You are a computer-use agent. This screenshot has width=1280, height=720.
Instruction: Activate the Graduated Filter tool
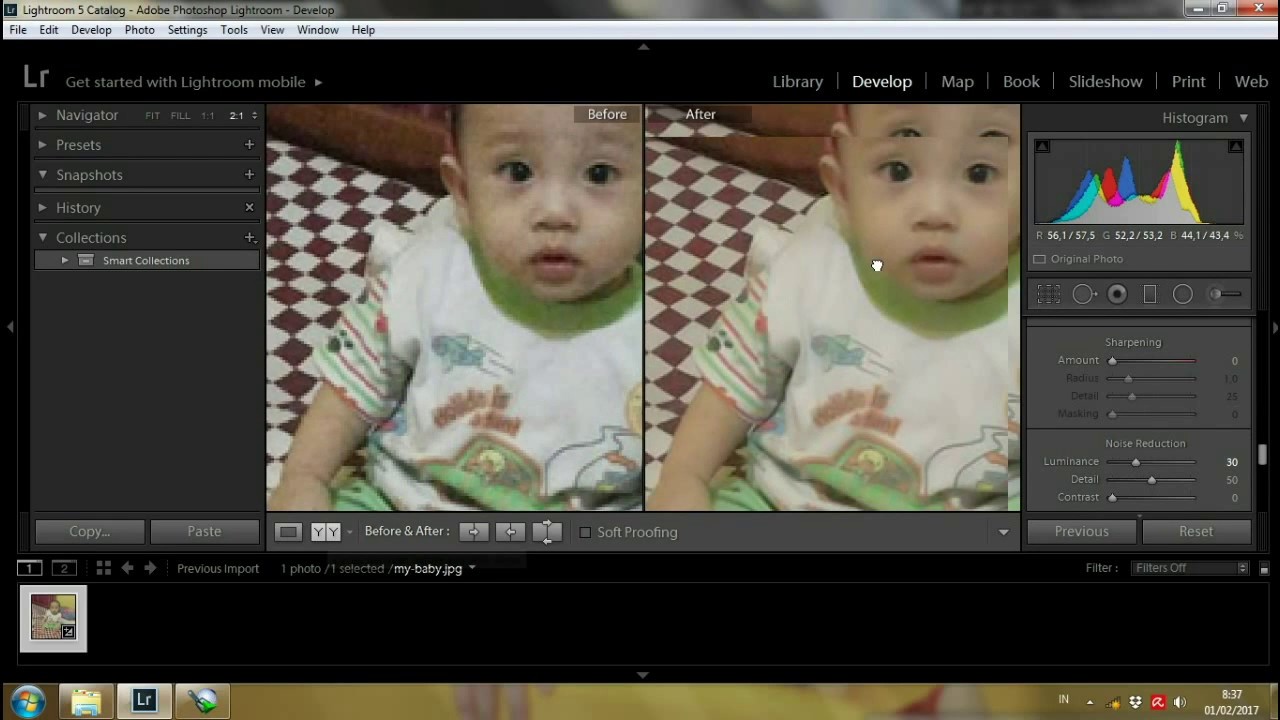coord(1150,293)
